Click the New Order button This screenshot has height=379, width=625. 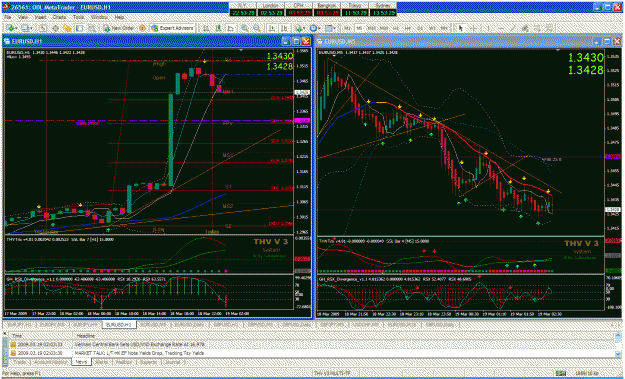[119, 28]
